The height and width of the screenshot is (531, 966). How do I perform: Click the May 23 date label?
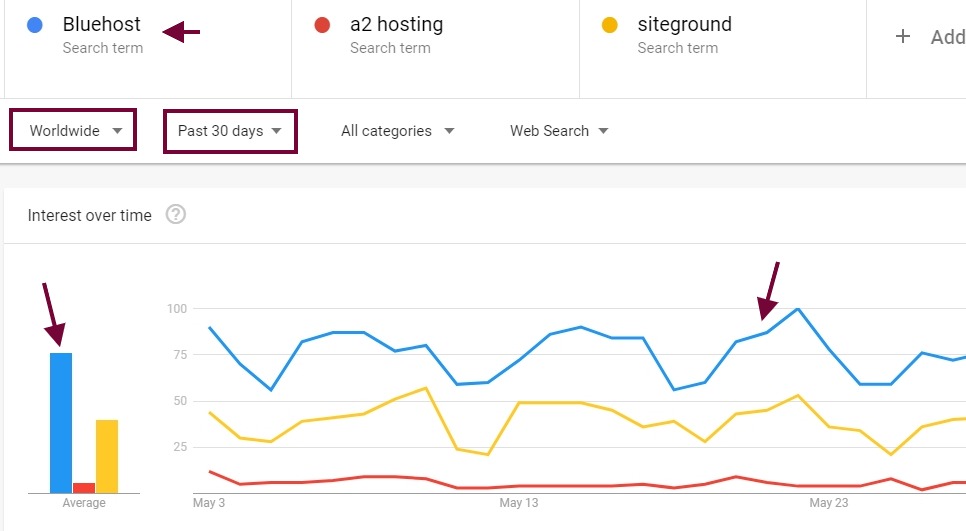point(829,503)
